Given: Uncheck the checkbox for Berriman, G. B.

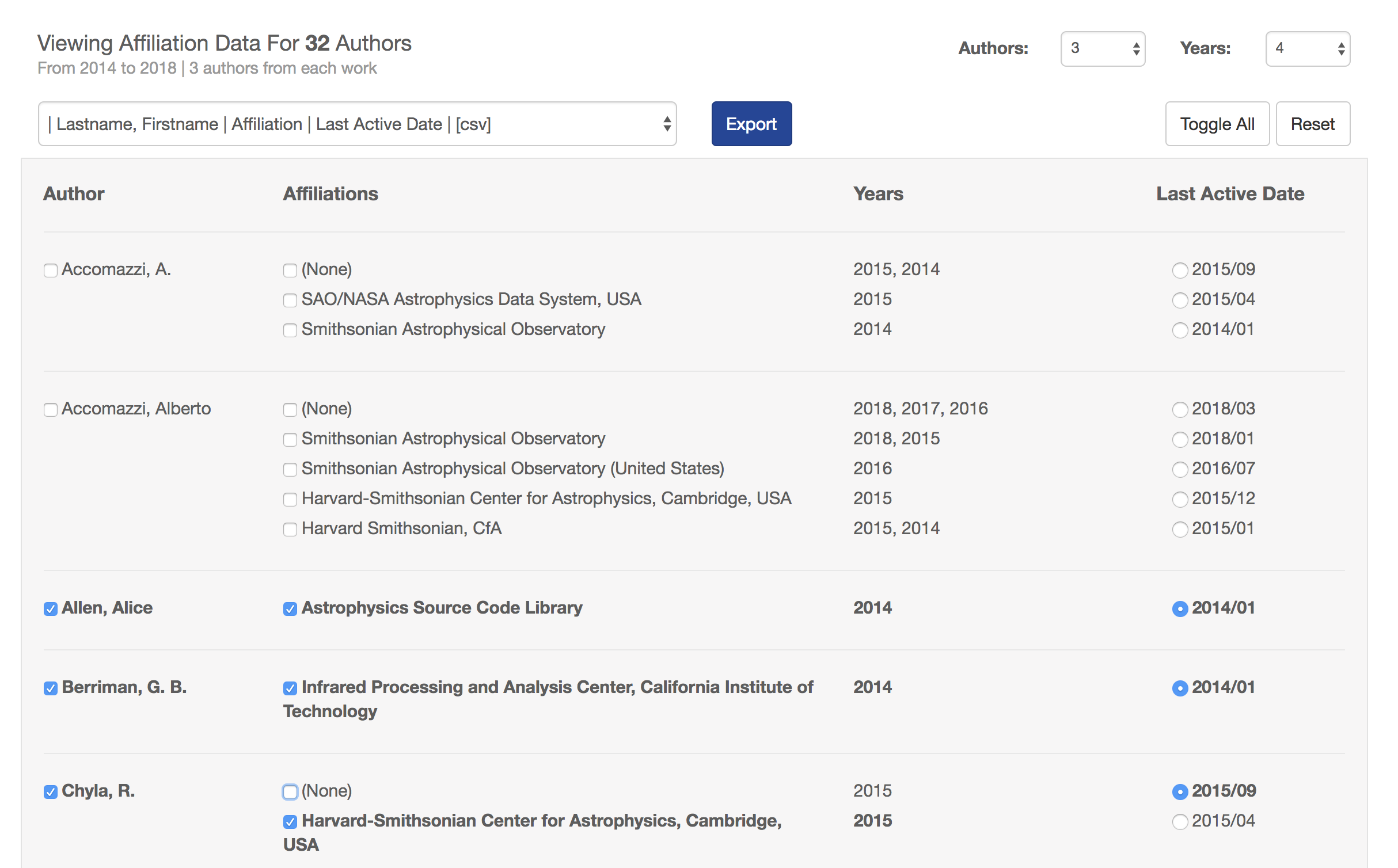Looking at the screenshot, I should coord(50,687).
